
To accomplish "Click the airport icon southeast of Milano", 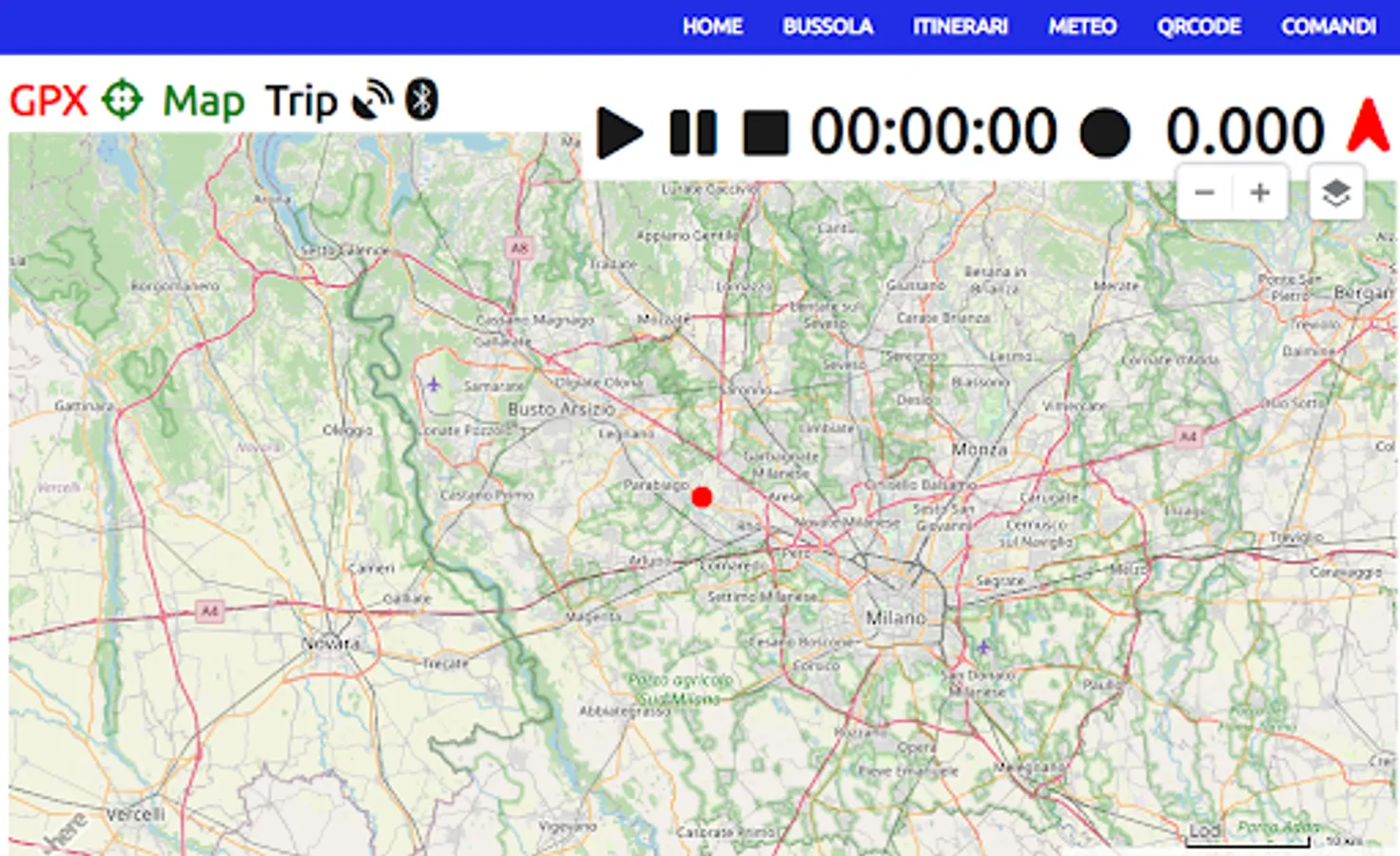I will point(983,647).
